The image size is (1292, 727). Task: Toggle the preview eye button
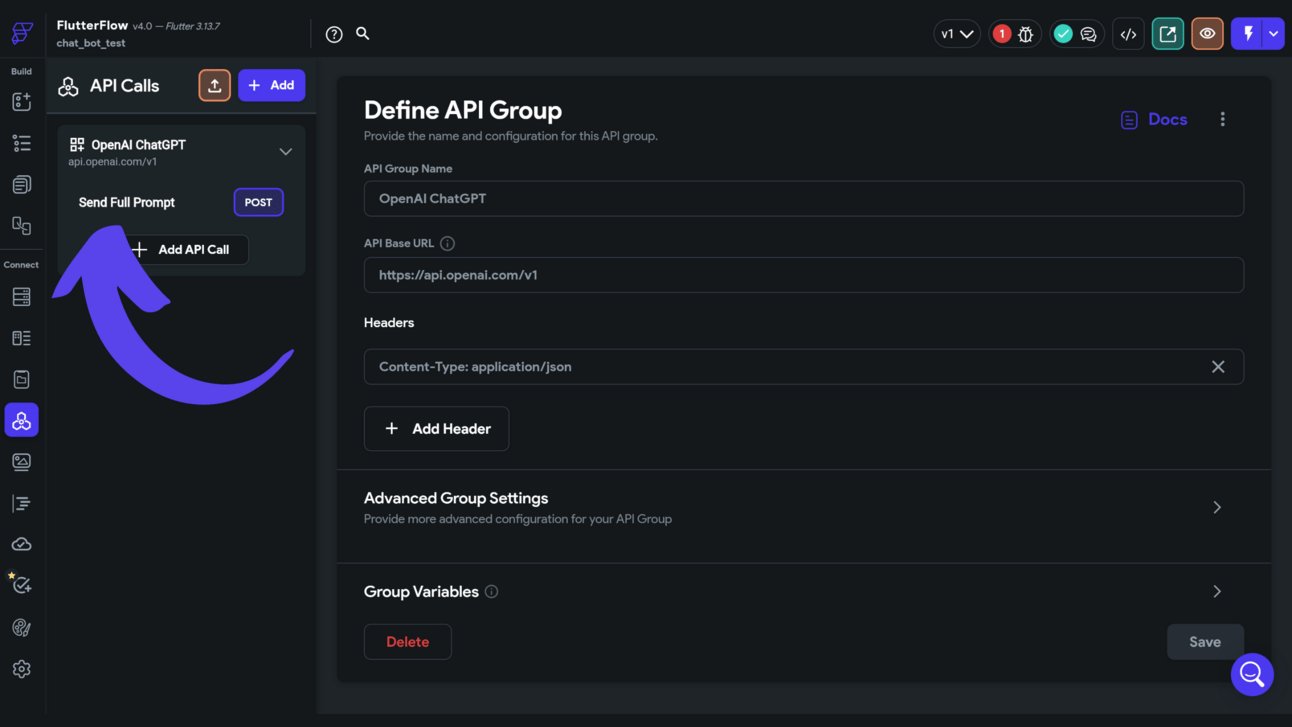pos(1207,34)
